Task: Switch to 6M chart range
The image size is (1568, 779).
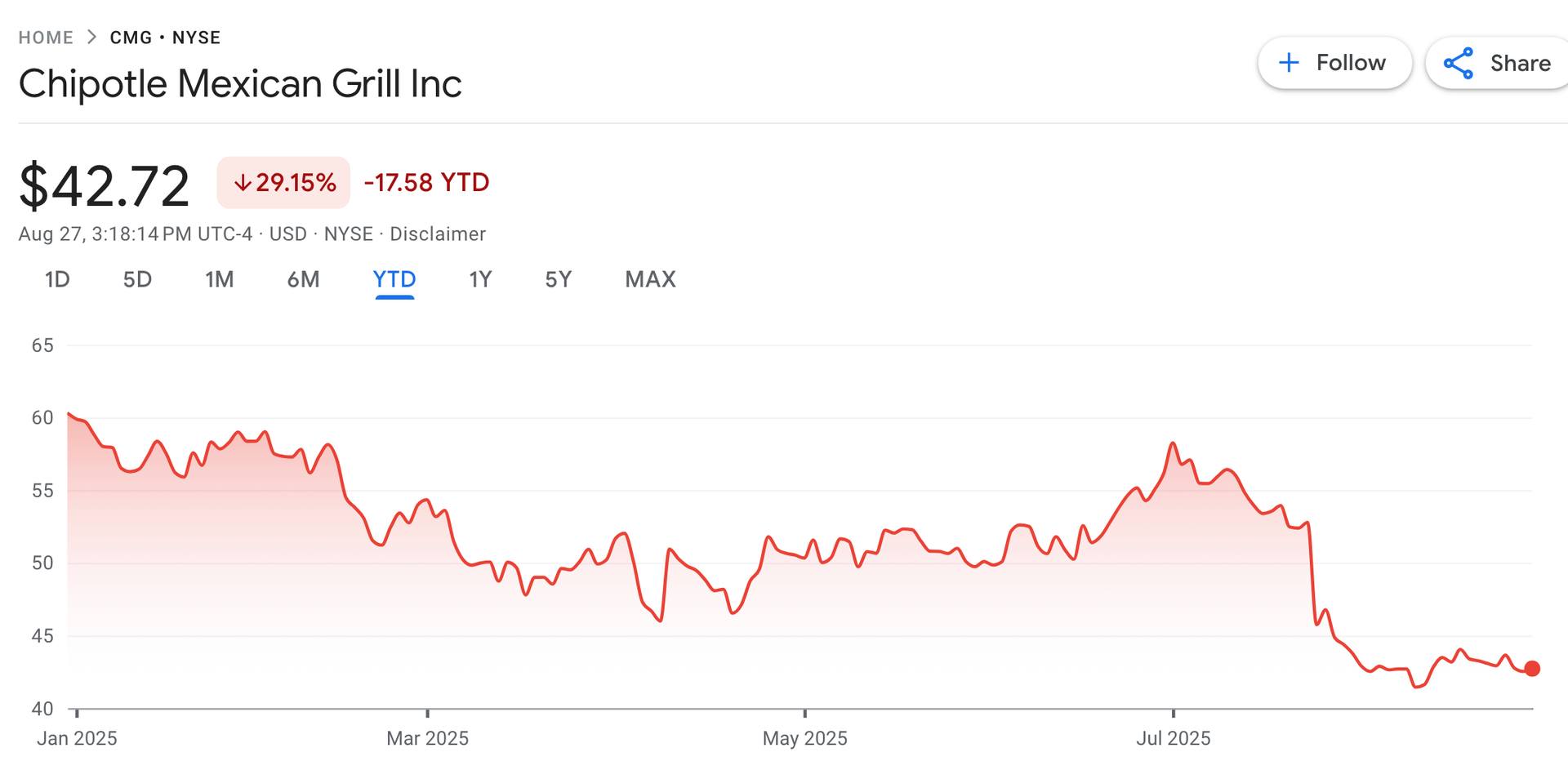Action: tap(303, 279)
